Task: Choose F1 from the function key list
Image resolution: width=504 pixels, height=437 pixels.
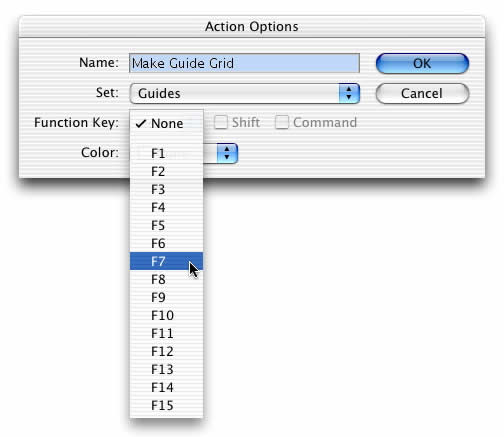Action: (166, 153)
